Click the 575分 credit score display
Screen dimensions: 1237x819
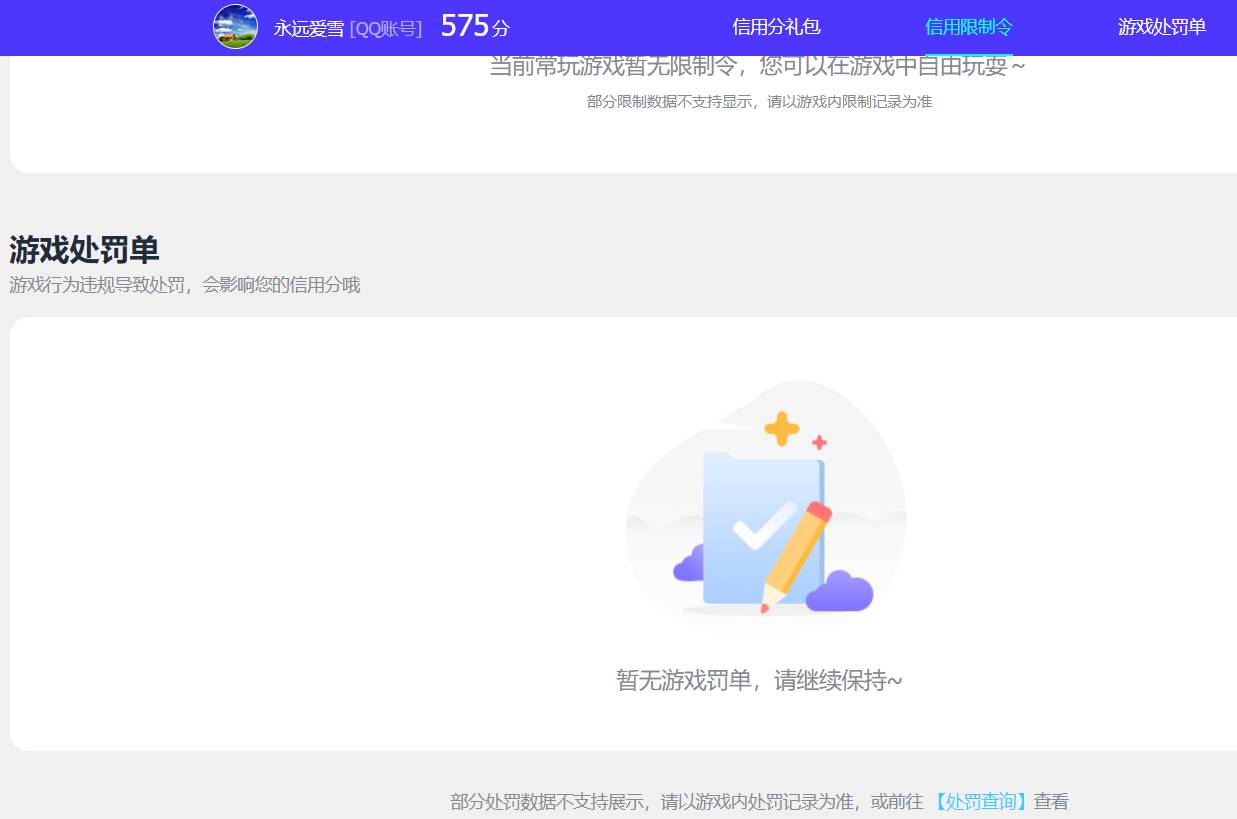474,25
